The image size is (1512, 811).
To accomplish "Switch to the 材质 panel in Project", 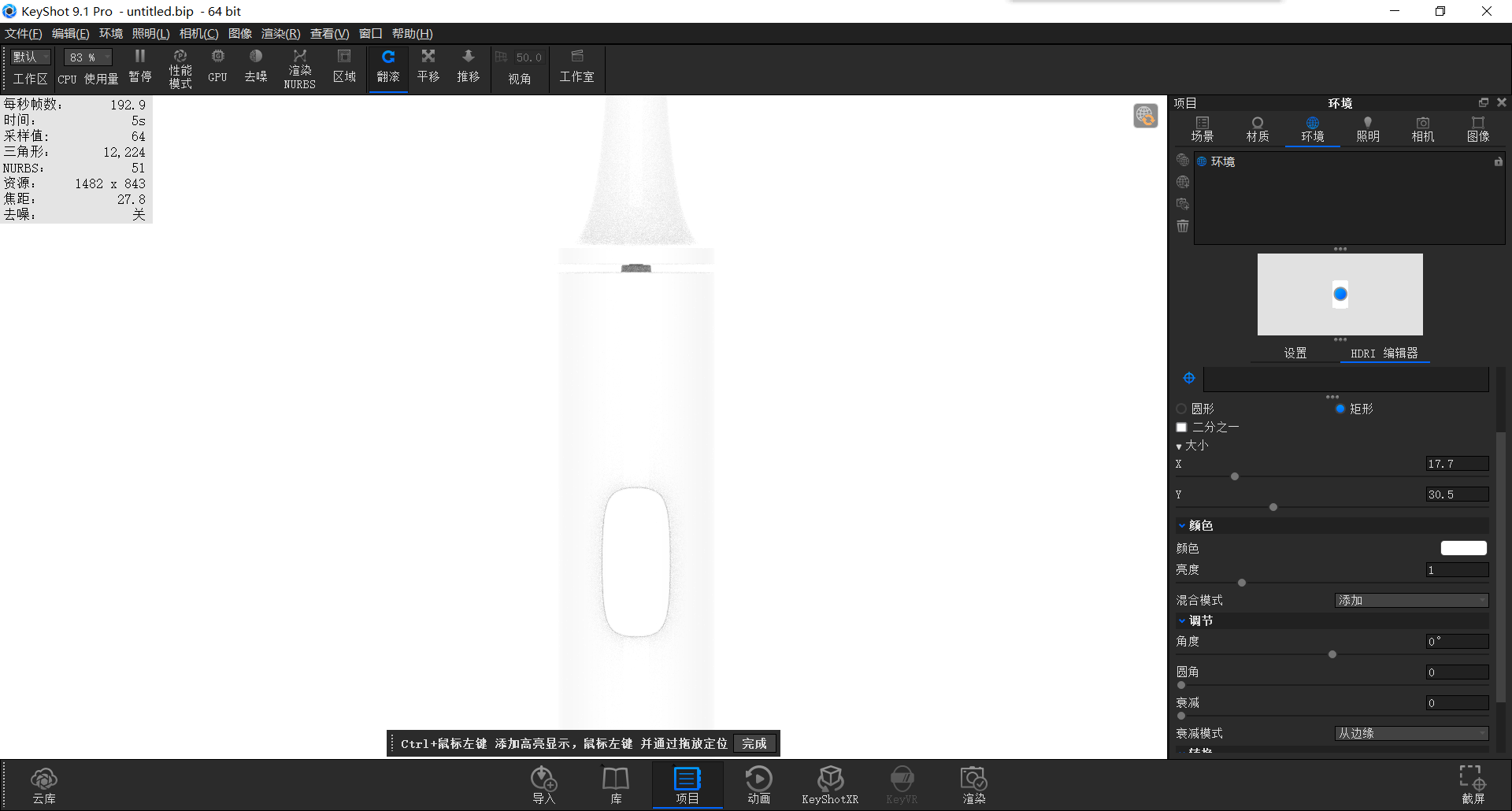I will (x=1256, y=128).
